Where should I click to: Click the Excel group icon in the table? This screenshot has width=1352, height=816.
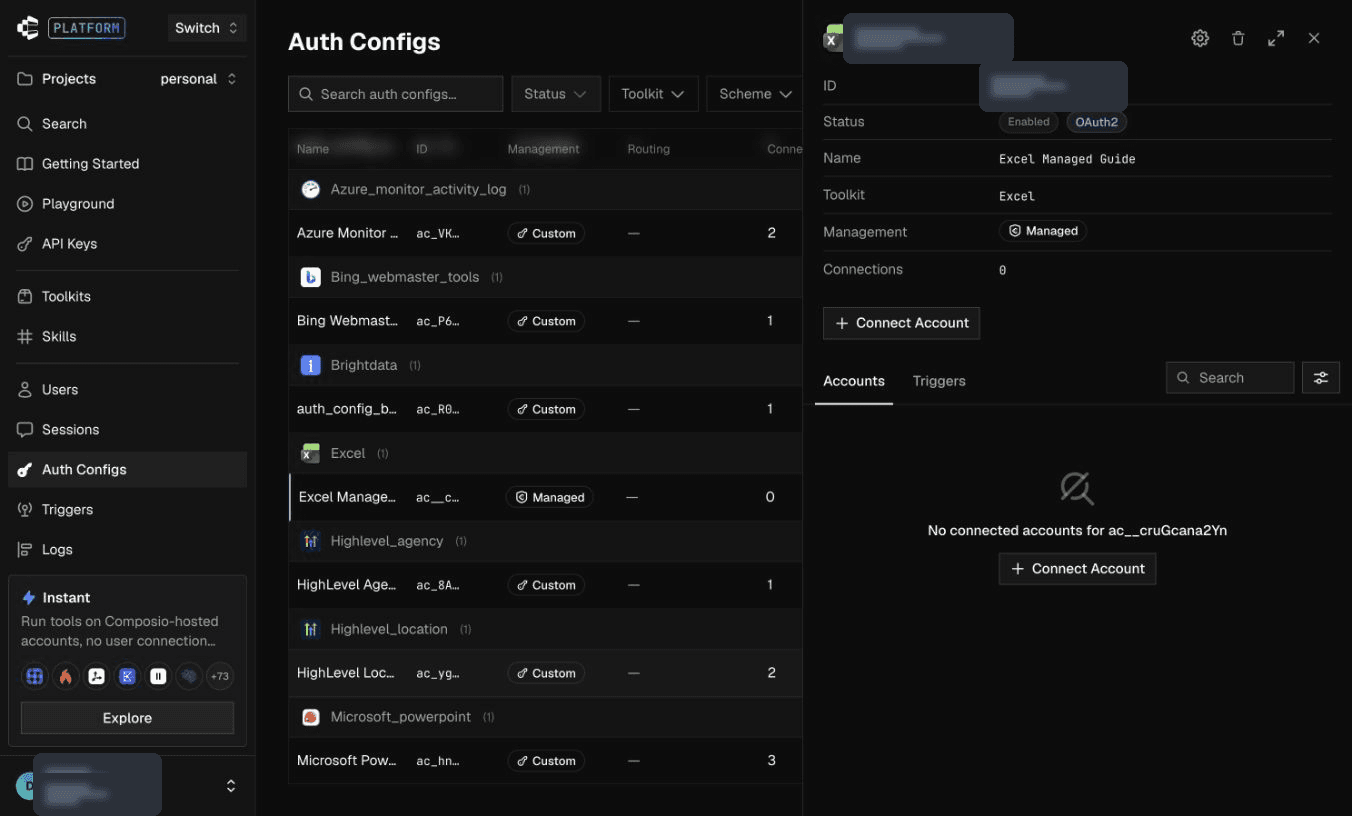tap(311, 453)
